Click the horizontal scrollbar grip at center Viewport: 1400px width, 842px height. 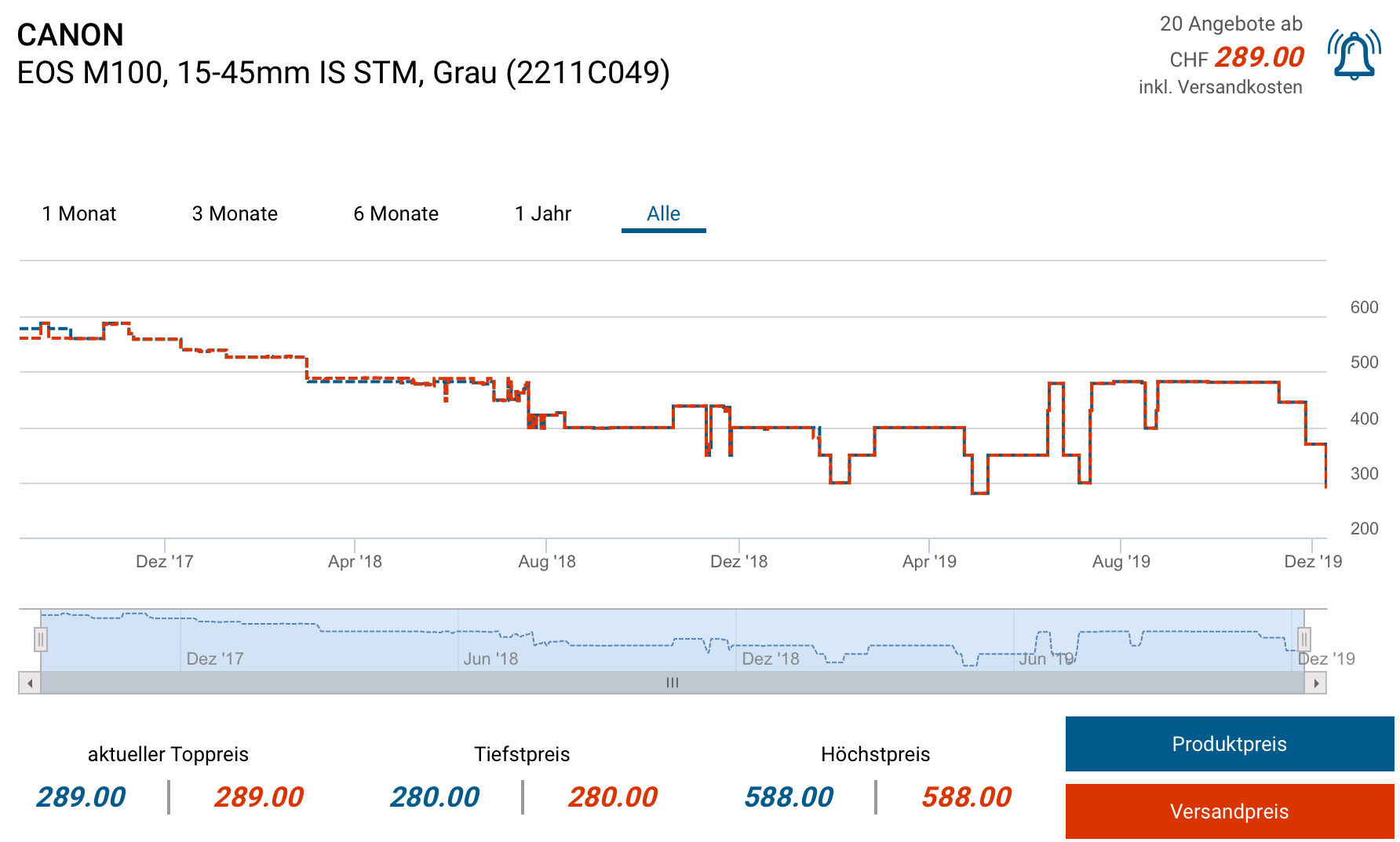[673, 683]
